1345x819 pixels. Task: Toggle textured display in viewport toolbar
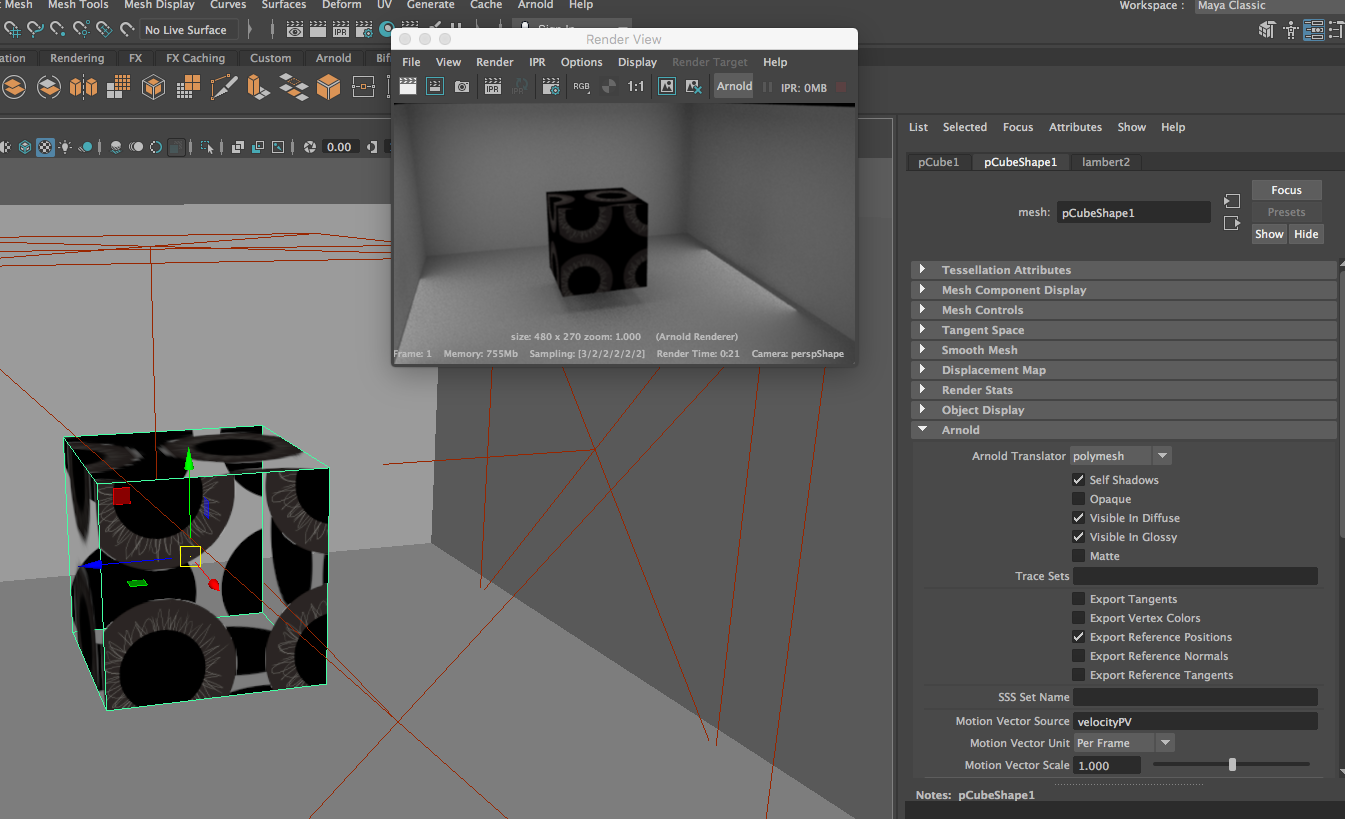pos(46,147)
